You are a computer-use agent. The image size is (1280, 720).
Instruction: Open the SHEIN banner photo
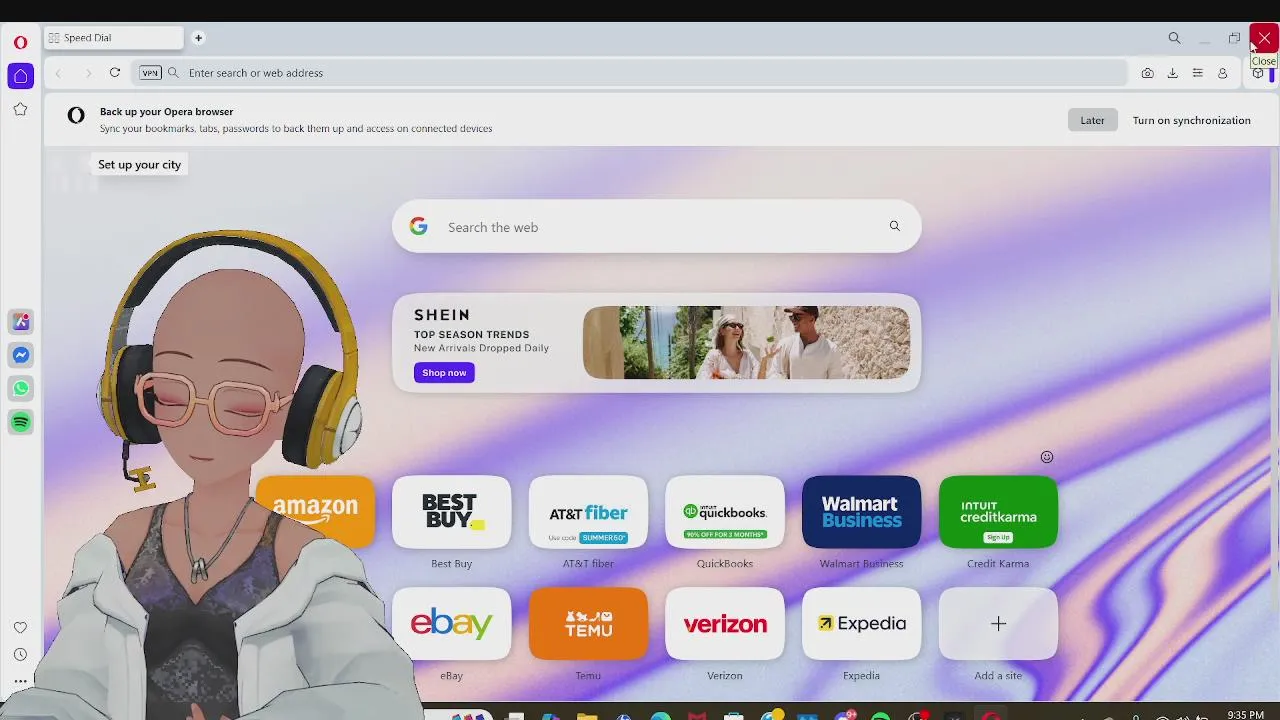(x=746, y=343)
